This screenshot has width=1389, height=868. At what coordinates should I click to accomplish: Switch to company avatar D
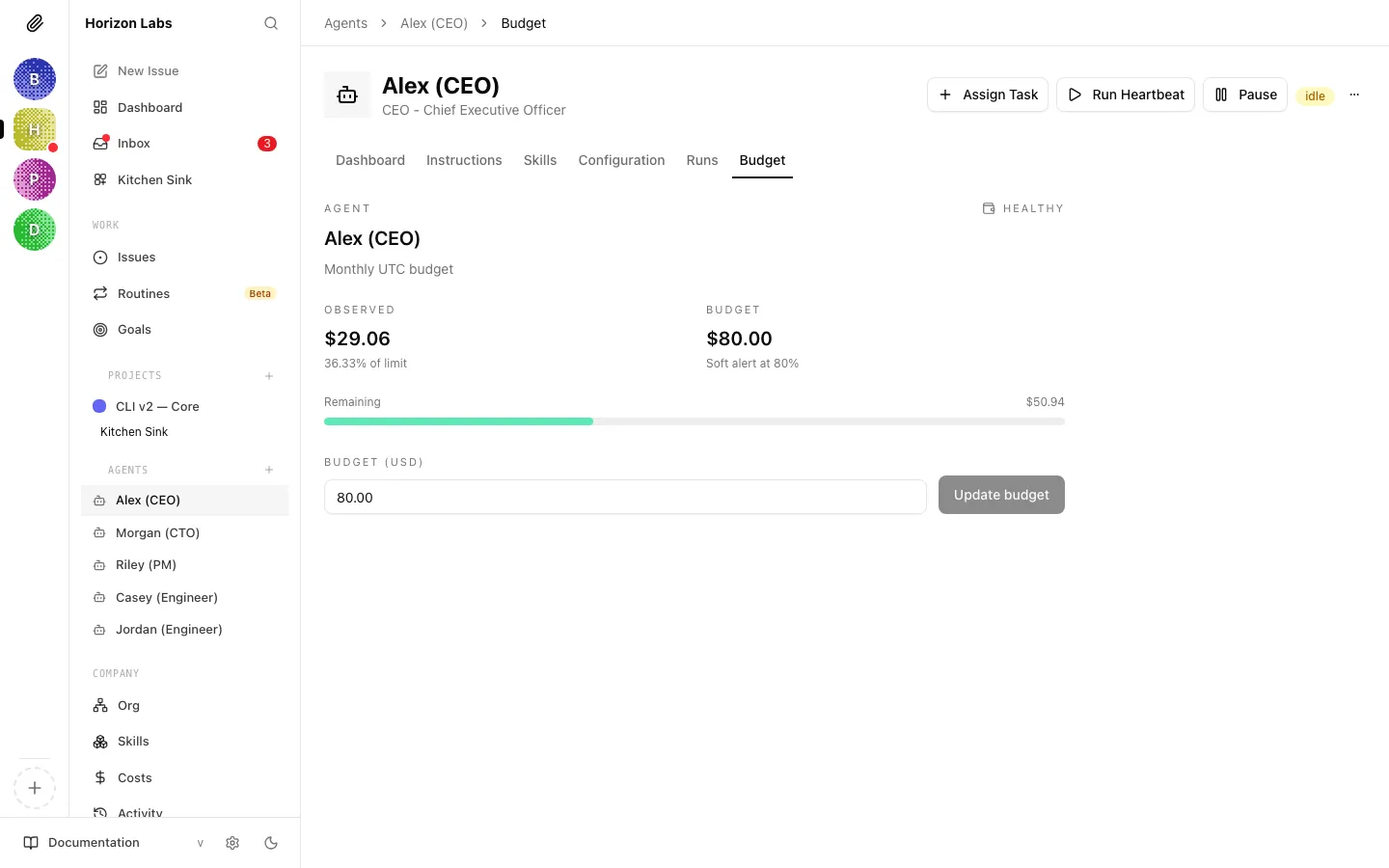click(35, 230)
